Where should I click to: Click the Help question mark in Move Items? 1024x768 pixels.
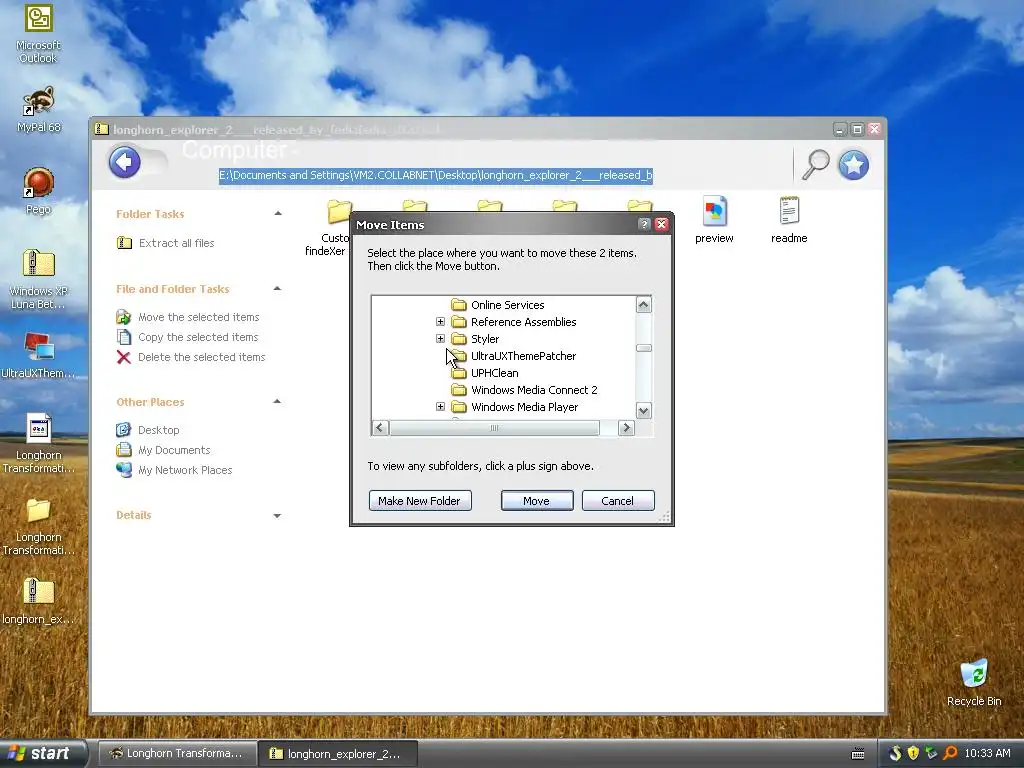click(x=644, y=225)
